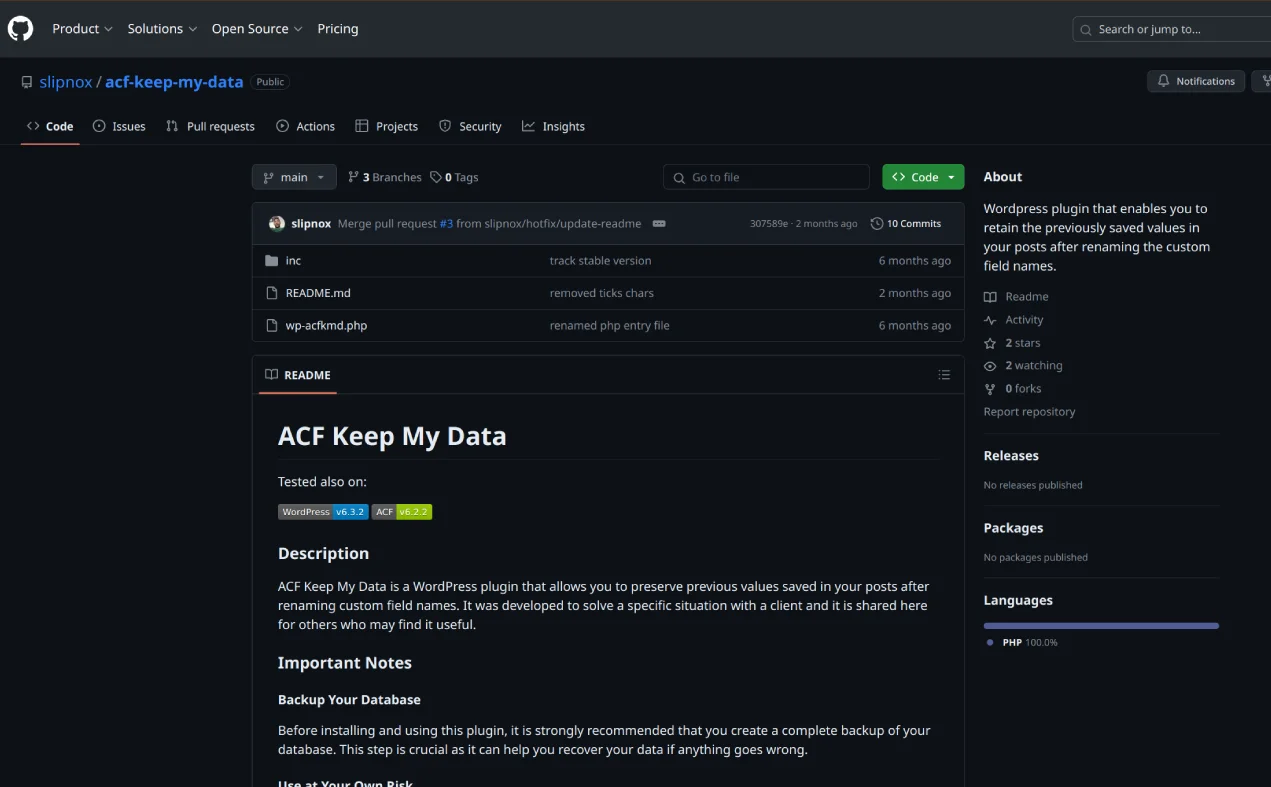Open the Product menu

(82, 29)
